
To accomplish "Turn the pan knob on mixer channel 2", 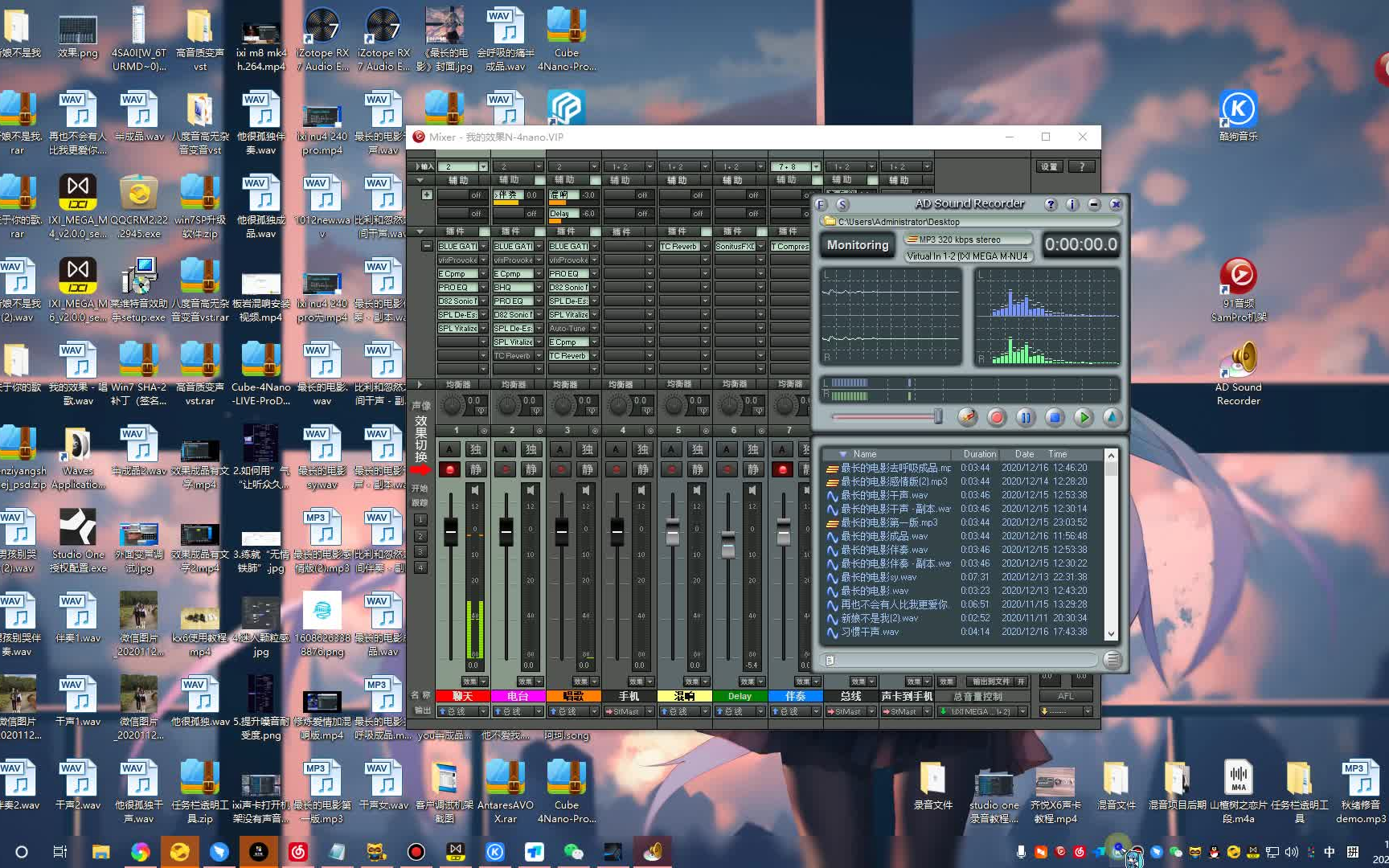I will pos(509,406).
